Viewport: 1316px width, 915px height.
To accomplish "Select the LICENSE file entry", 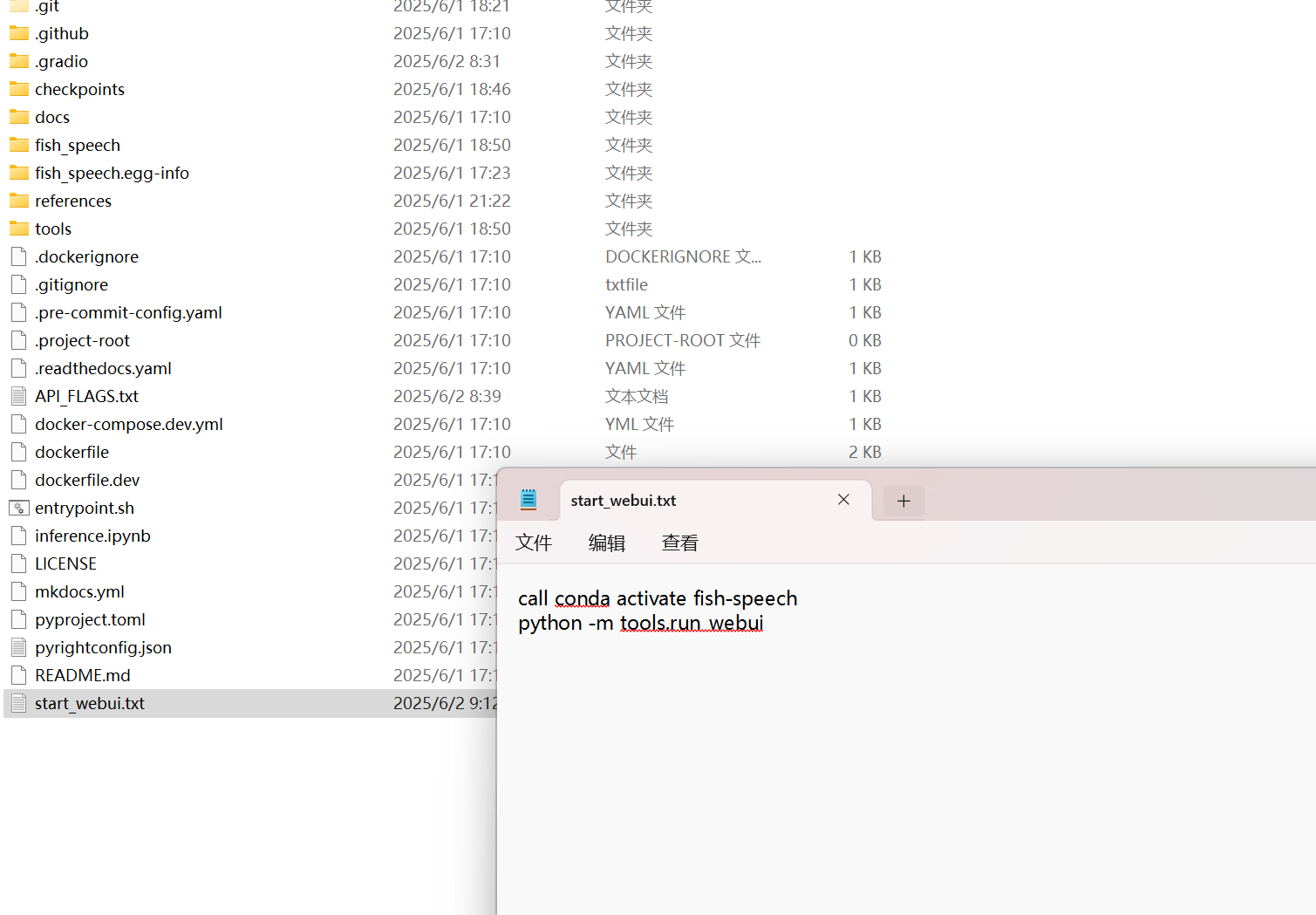I will [65, 563].
